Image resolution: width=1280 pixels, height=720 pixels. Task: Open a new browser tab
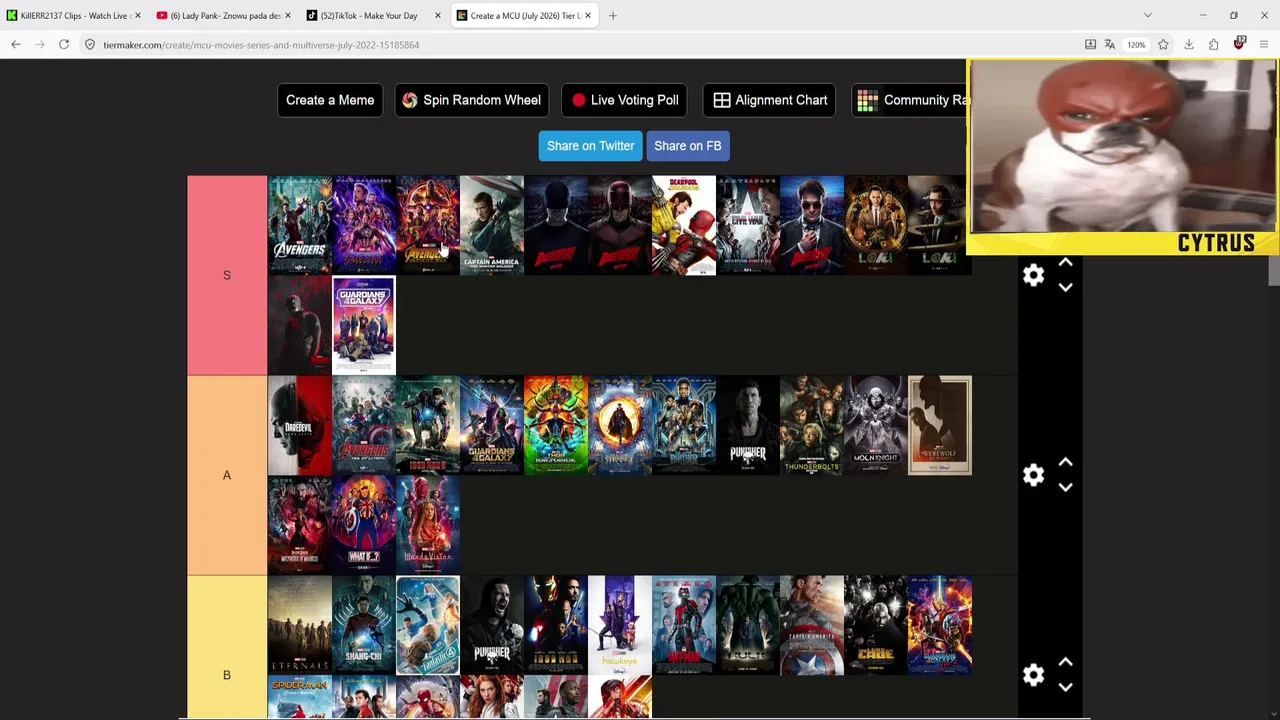[x=613, y=15]
